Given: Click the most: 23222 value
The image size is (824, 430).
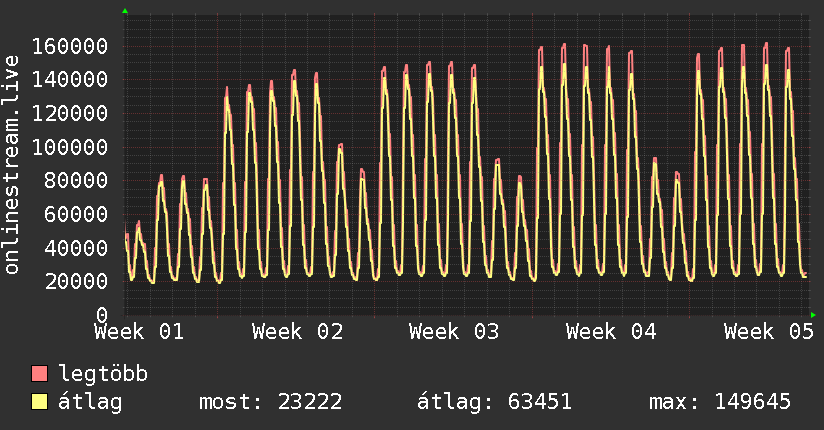Looking at the screenshot, I should (x=271, y=402).
